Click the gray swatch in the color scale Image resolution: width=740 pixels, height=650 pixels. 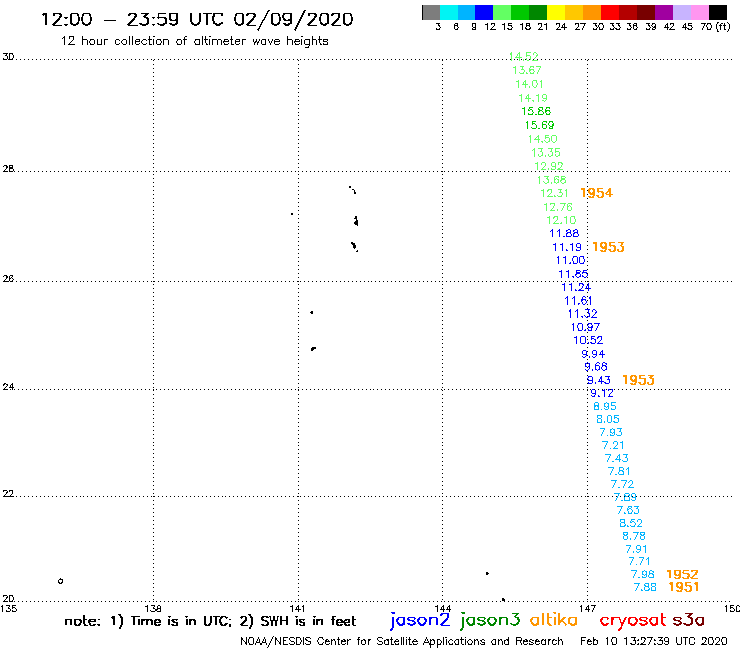click(x=431, y=12)
